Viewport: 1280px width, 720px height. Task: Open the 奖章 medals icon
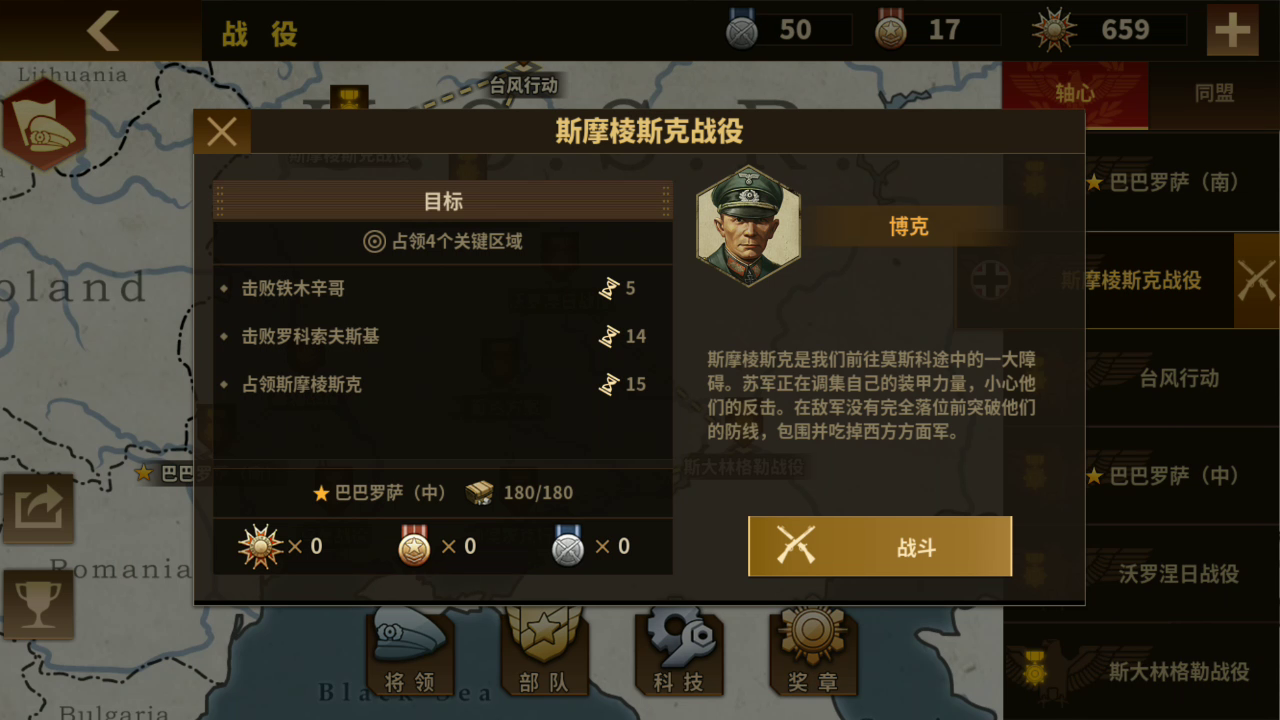[x=813, y=654]
